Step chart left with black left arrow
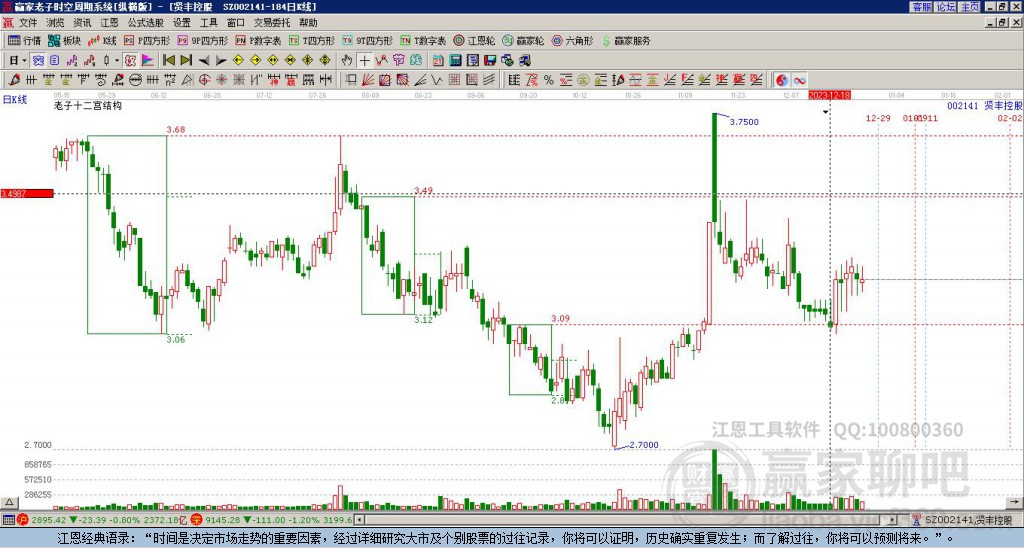1024x548 pixels. pyautogui.click(x=204, y=60)
